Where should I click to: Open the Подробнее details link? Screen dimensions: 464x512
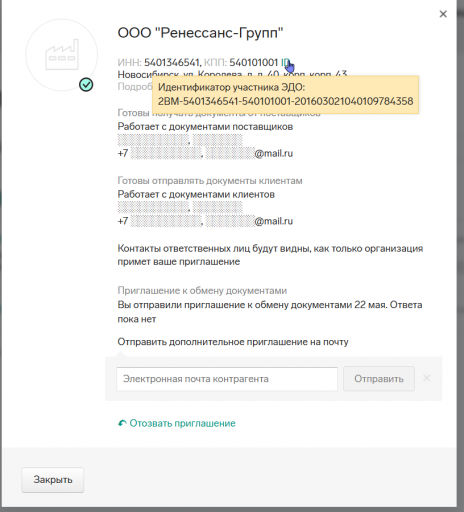(x=135, y=87)
